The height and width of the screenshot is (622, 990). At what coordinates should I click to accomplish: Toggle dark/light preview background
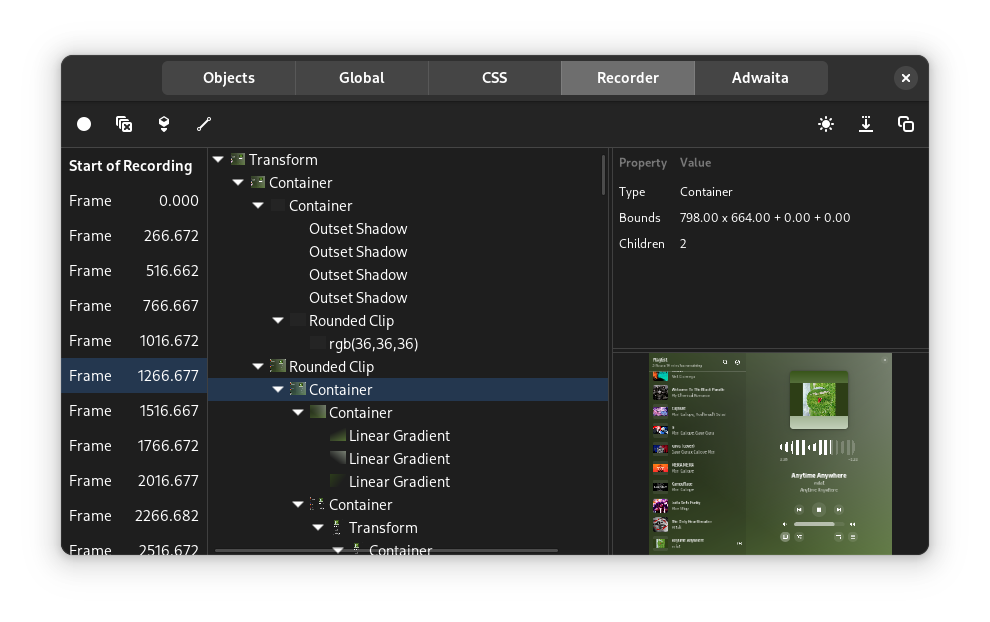click(826, 124)
